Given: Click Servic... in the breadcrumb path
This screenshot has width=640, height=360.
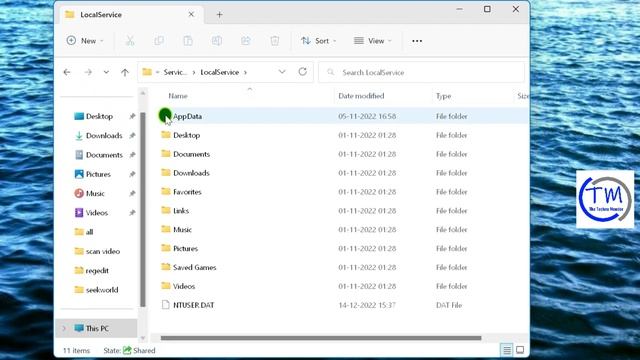Looking at the screenshot, I should [176, 72].
